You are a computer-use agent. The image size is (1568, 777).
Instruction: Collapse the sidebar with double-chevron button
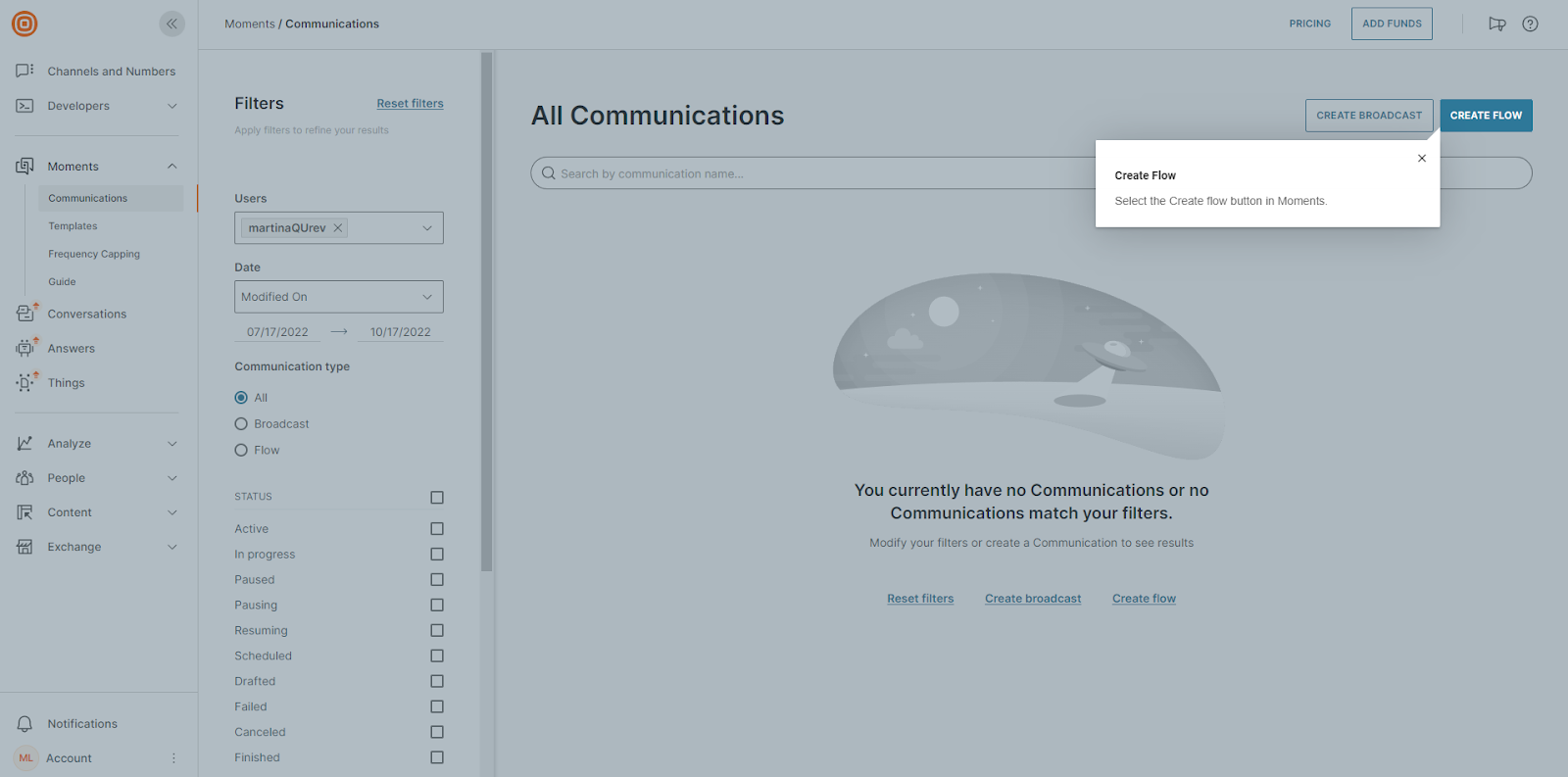(172, 24)
